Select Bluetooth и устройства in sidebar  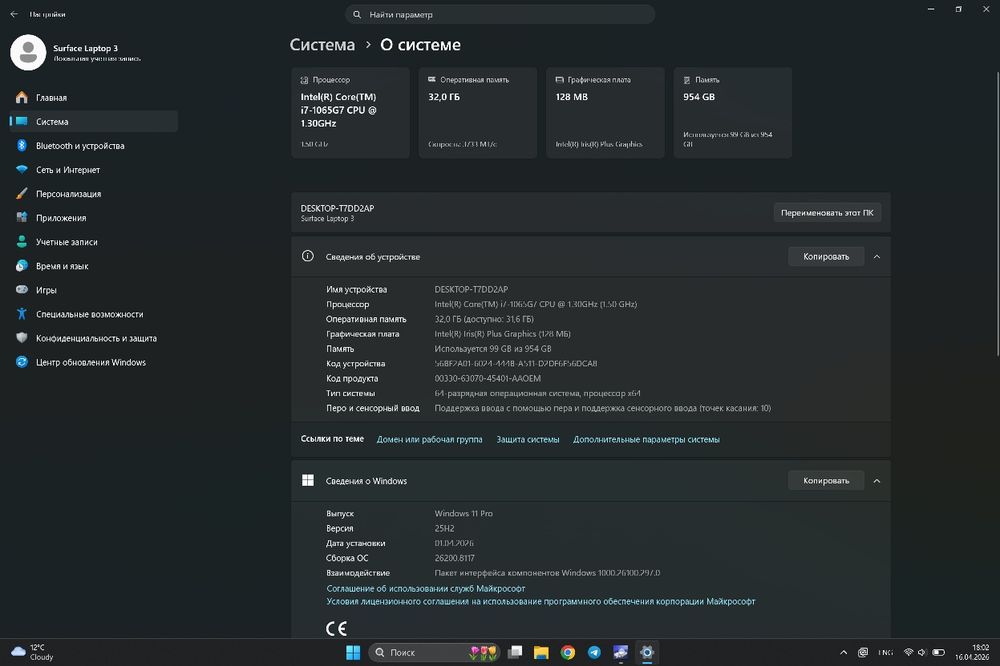94,145
